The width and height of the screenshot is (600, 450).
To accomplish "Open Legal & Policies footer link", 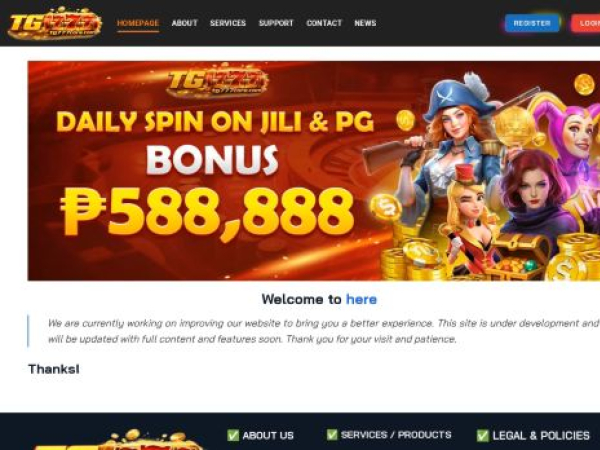I will (x=541, y=435).
